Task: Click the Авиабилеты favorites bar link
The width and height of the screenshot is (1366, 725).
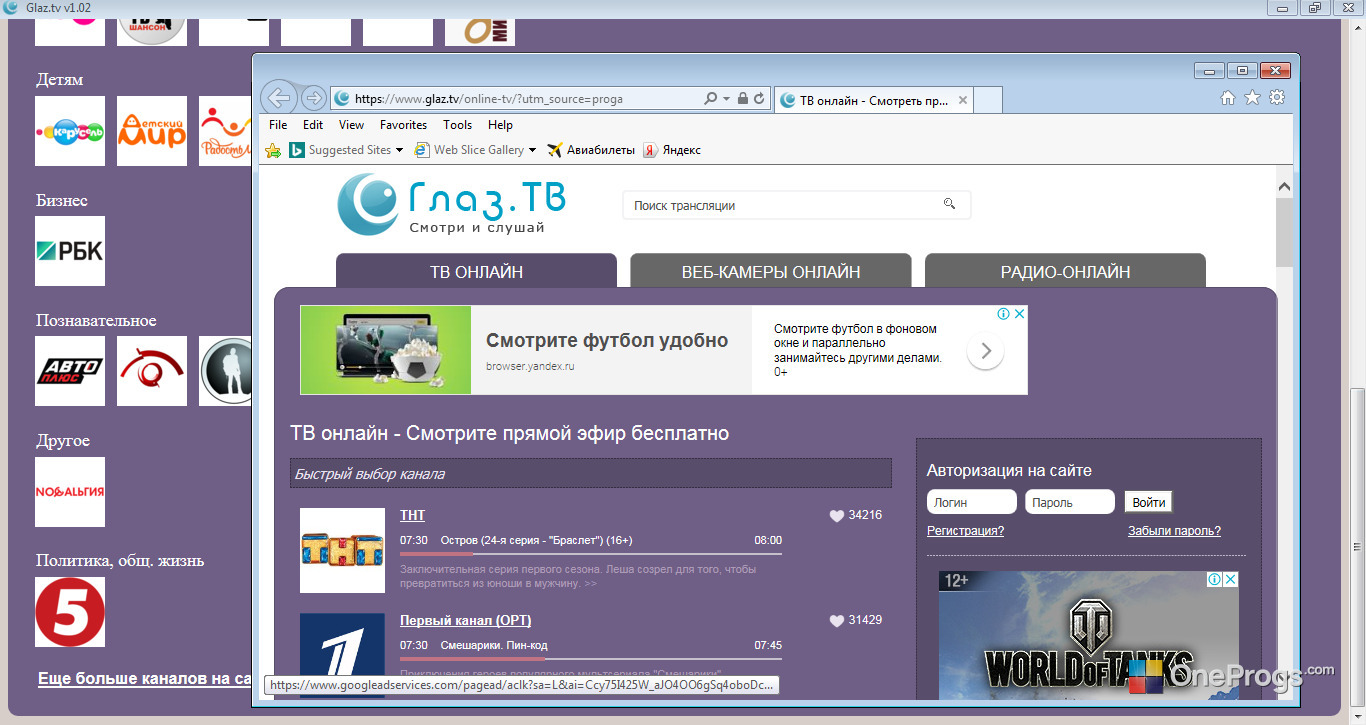Action: pos(591,150)
